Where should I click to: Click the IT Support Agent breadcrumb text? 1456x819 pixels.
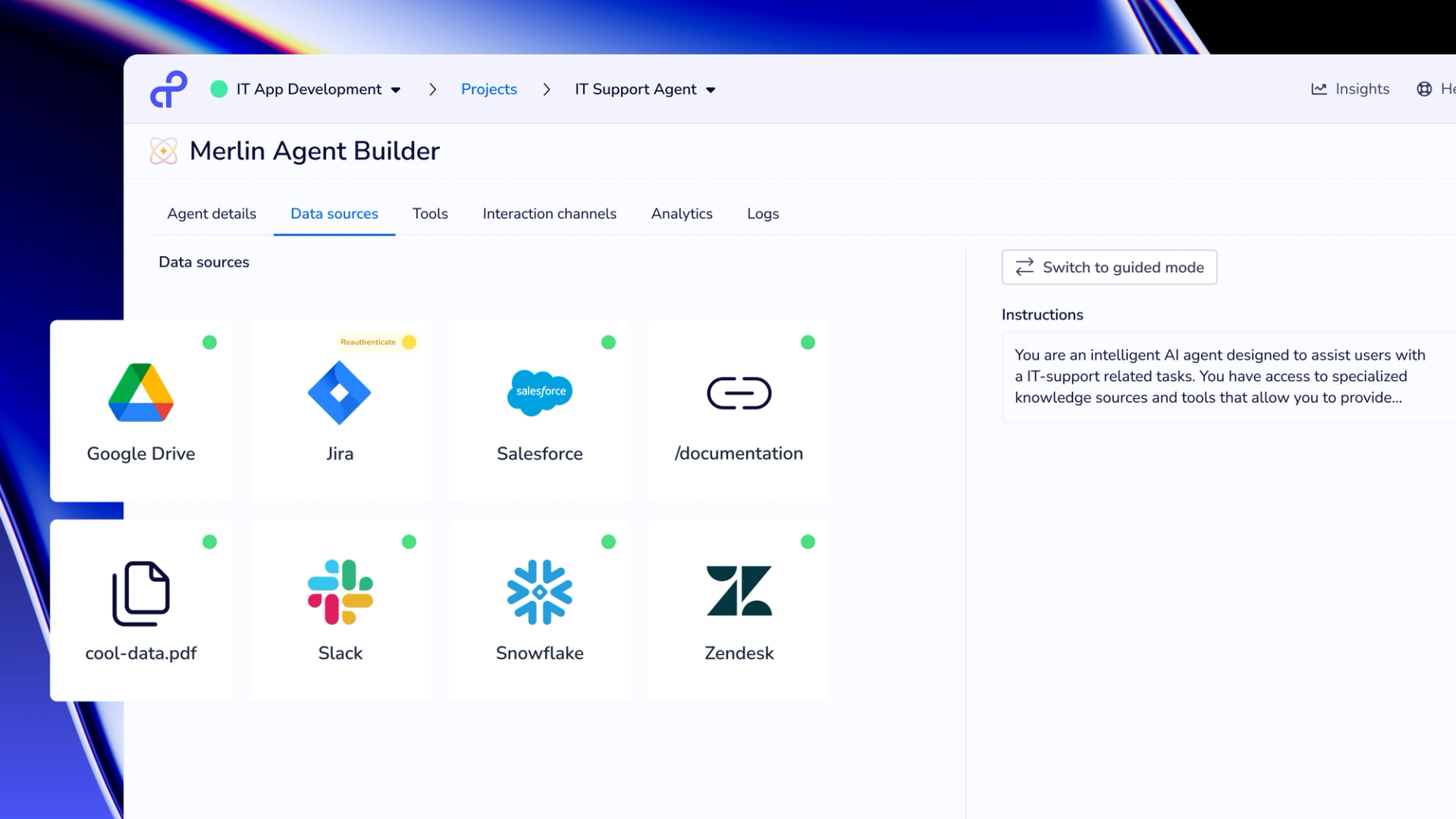click(635, 89)
